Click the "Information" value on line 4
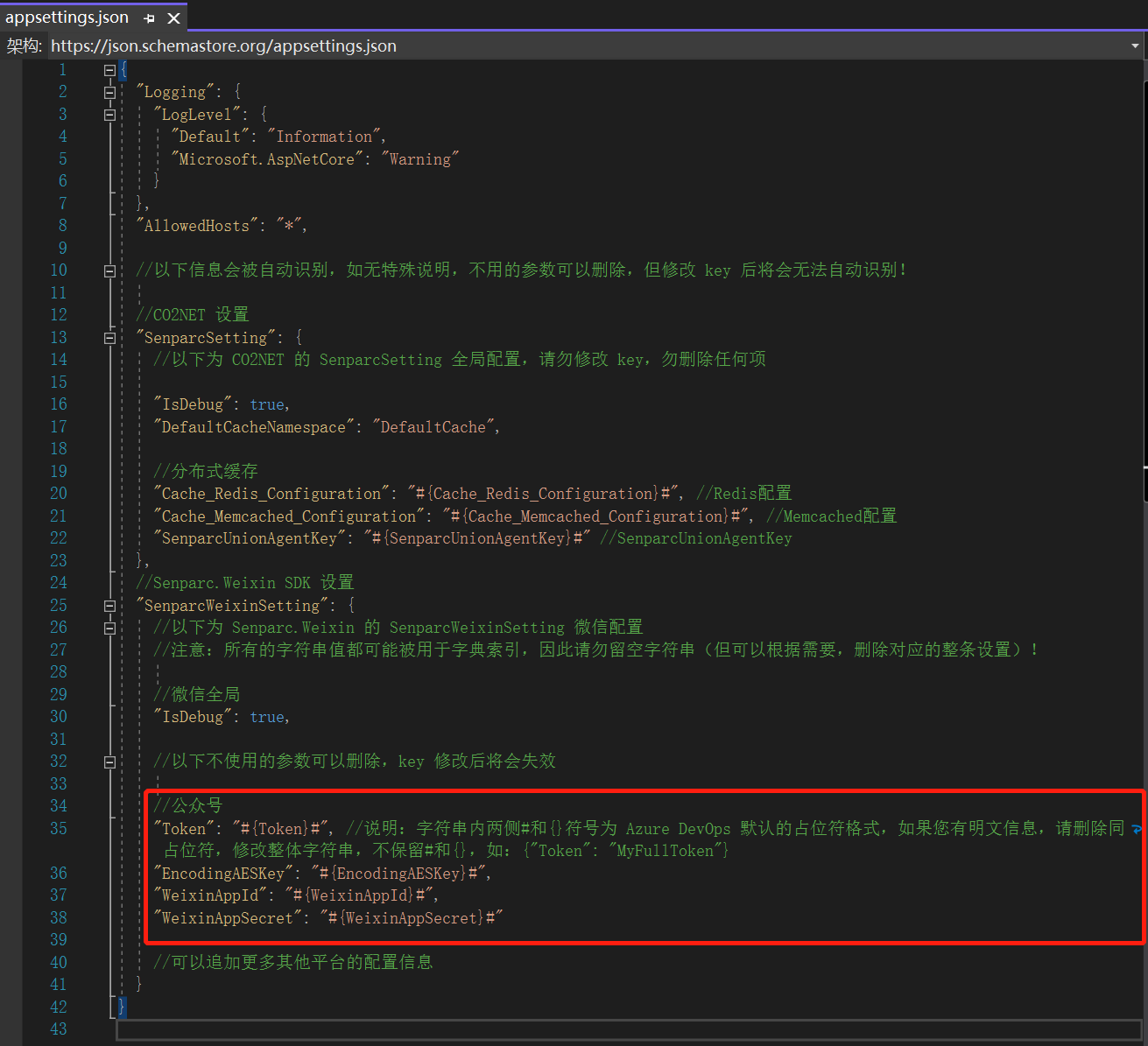The height and width of the screenshot is (1046, 1148). coord(324,137)
